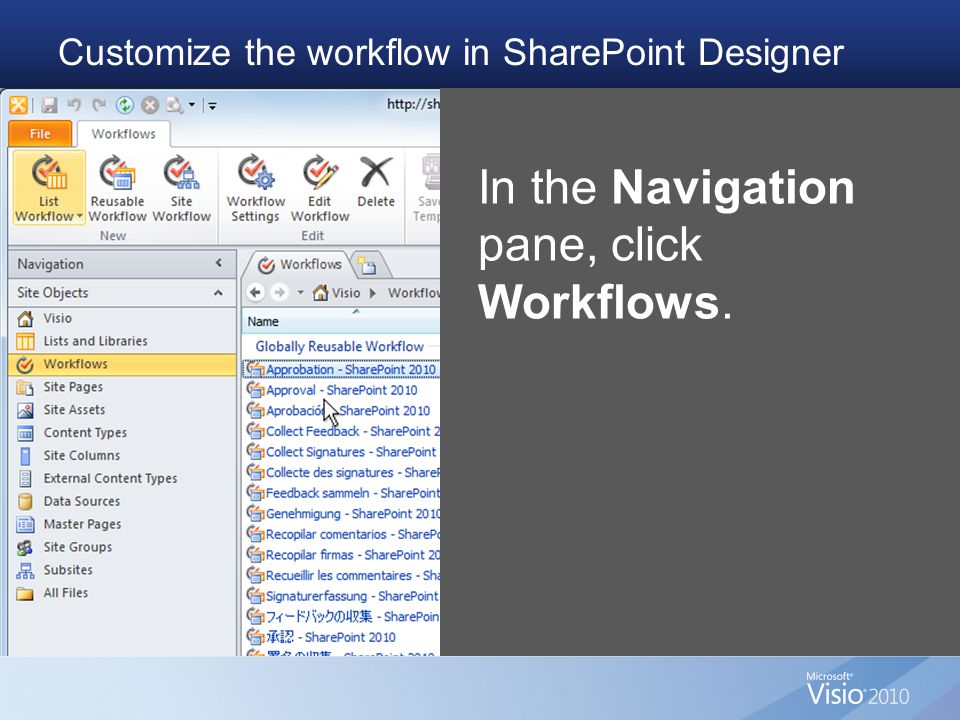
Task: Open the Customize Quick Access Toolbar dropdown
Action: (x=212, y=106)
